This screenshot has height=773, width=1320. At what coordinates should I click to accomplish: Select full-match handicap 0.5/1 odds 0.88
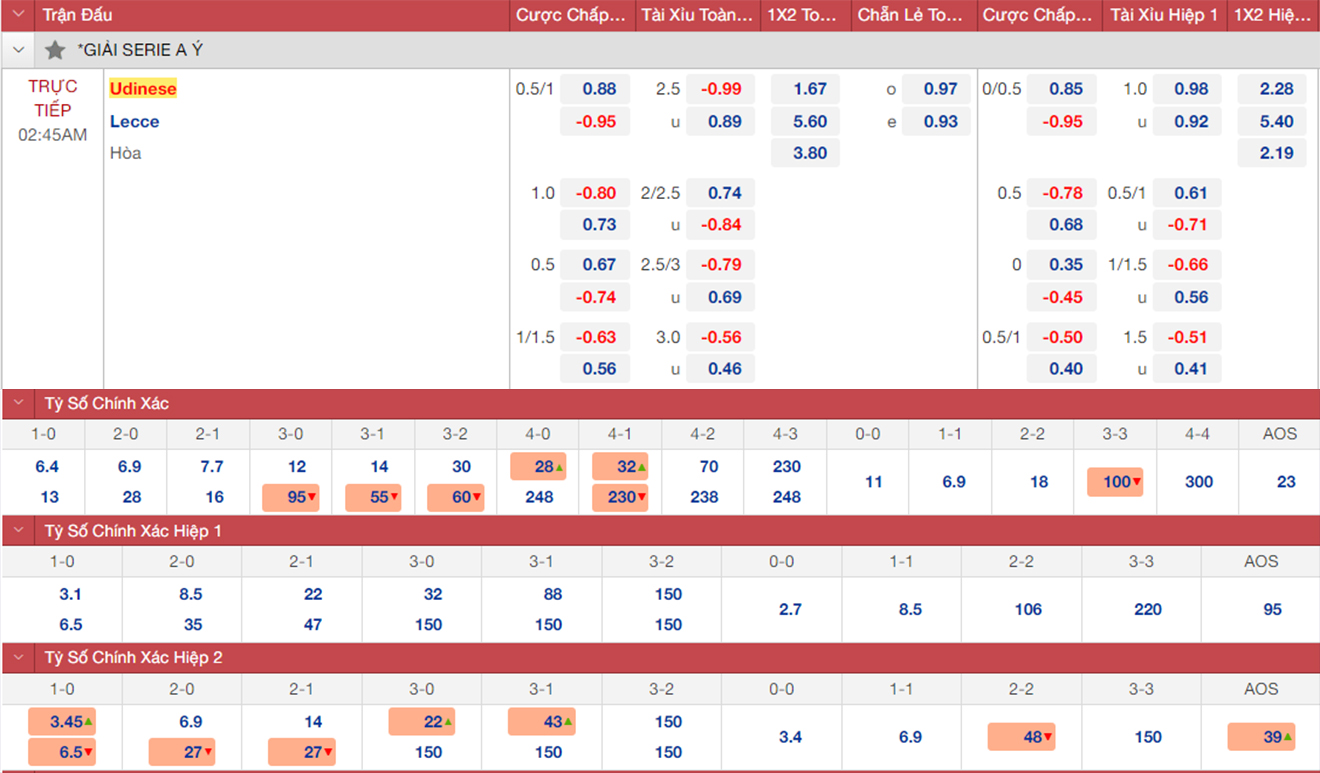click(x=594, y=89)
